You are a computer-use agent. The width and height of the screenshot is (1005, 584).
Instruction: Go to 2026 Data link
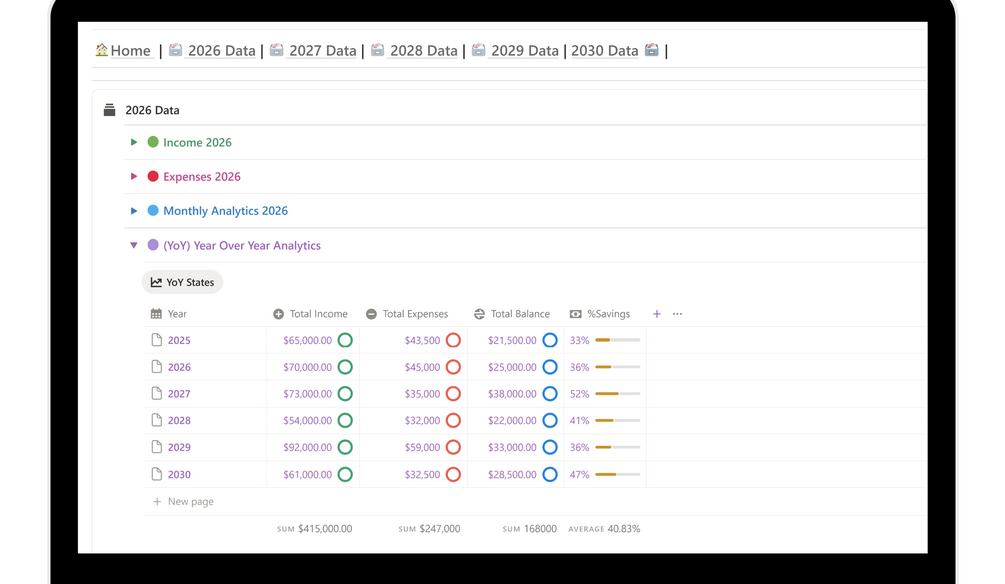coord(221,51)
